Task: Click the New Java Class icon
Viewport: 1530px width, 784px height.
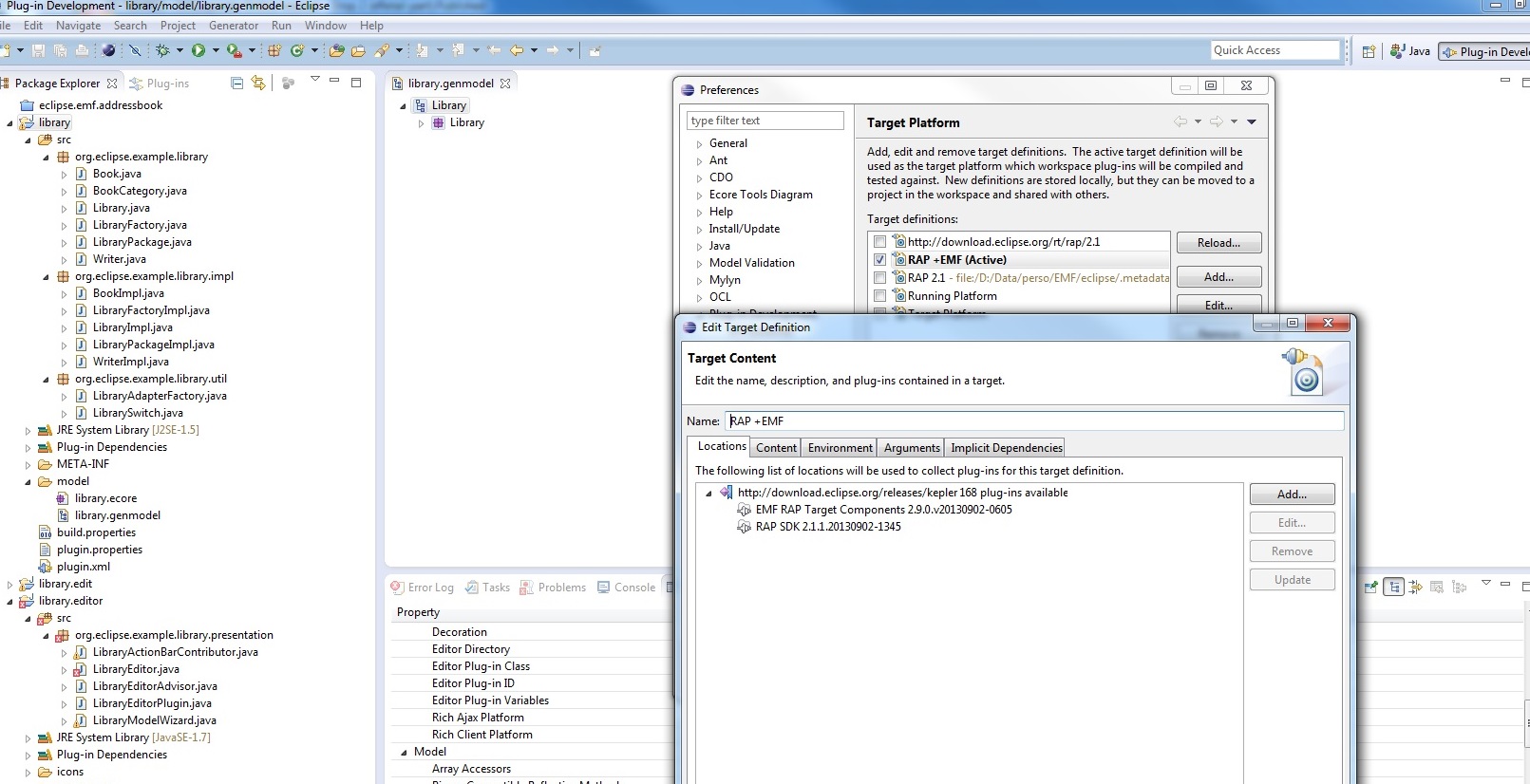Action: pyautogui.click(x=297, y=50)
